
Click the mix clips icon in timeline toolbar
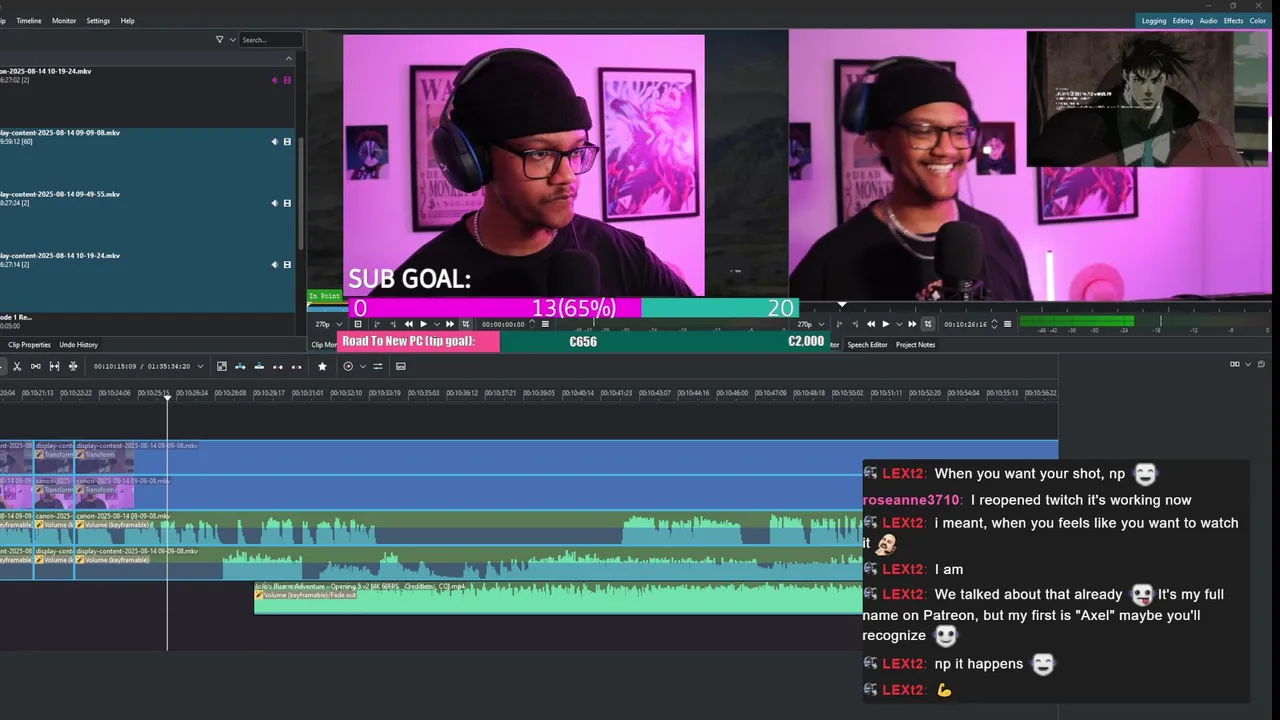click(222, 366)
